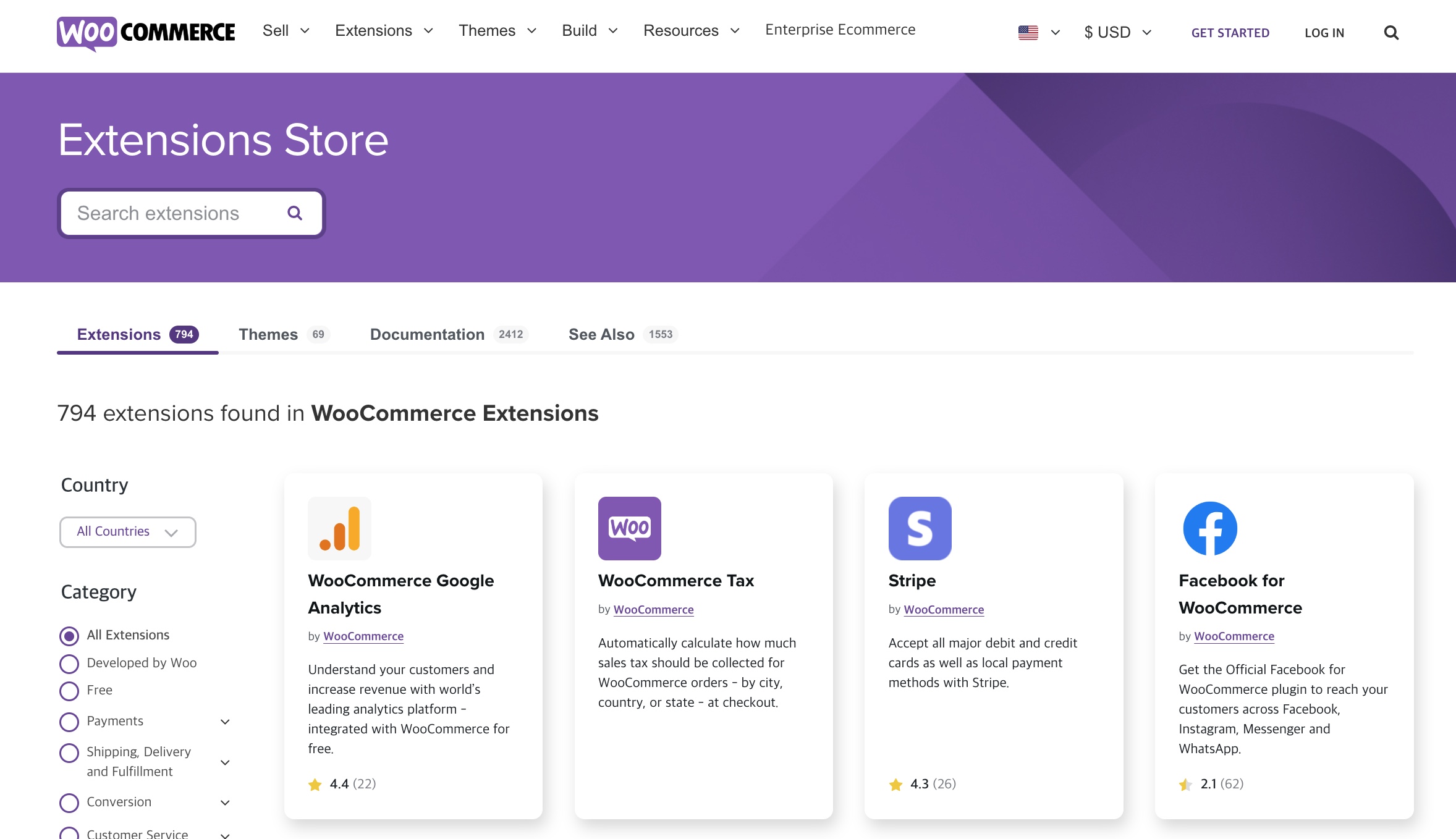
Task: Click the Stripe payment icon
Action: pos(919,527)
